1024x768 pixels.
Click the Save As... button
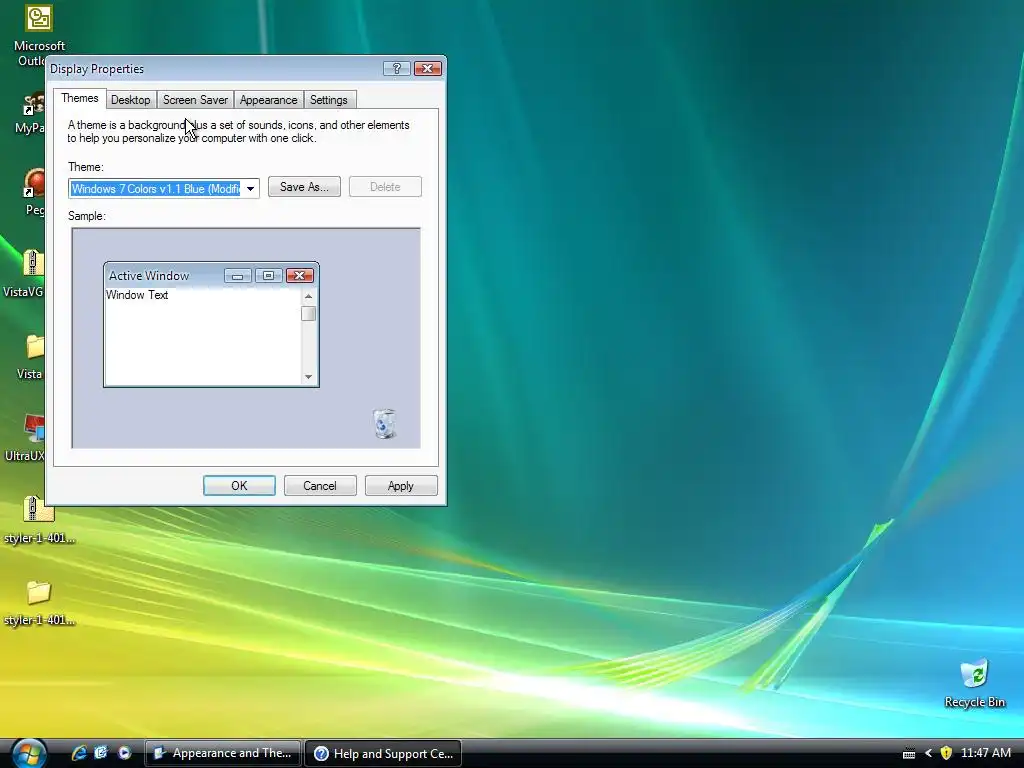pyautogui.click(x=304, y=187)
